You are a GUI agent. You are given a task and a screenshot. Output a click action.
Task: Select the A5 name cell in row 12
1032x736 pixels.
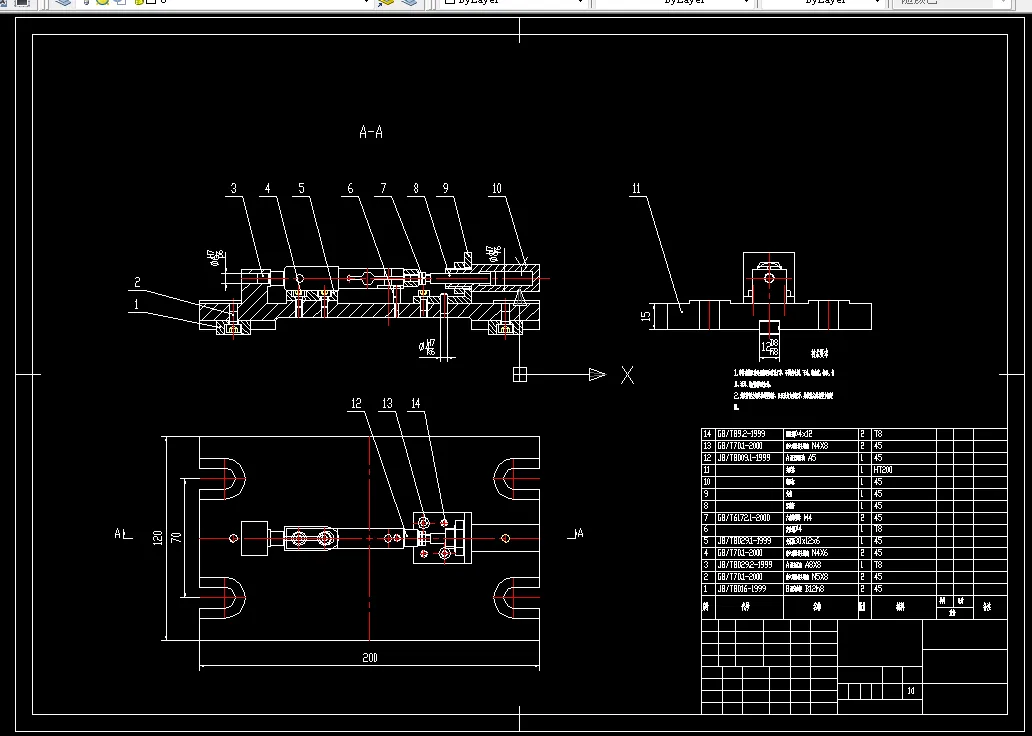(x=821, y=458)
